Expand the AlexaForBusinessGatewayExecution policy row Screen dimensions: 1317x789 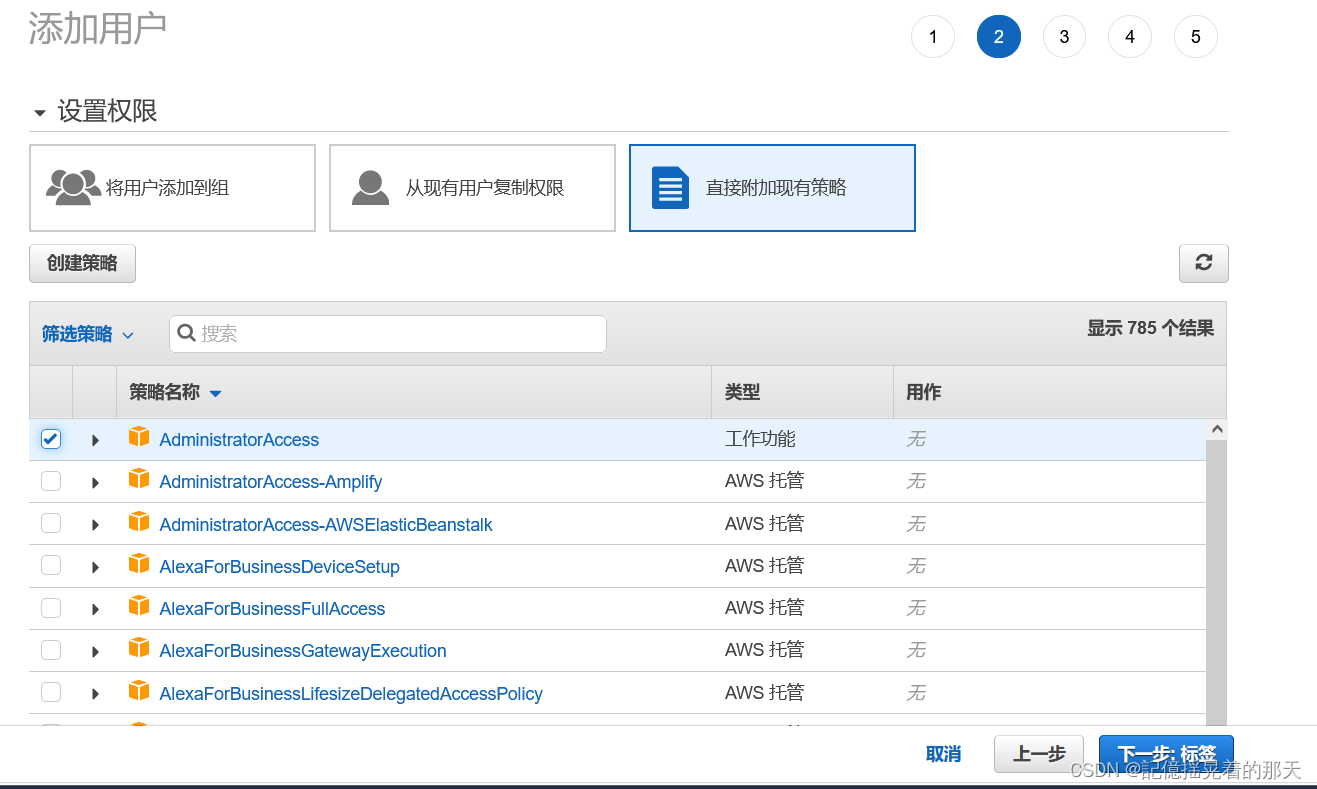(x=95, y=651)
